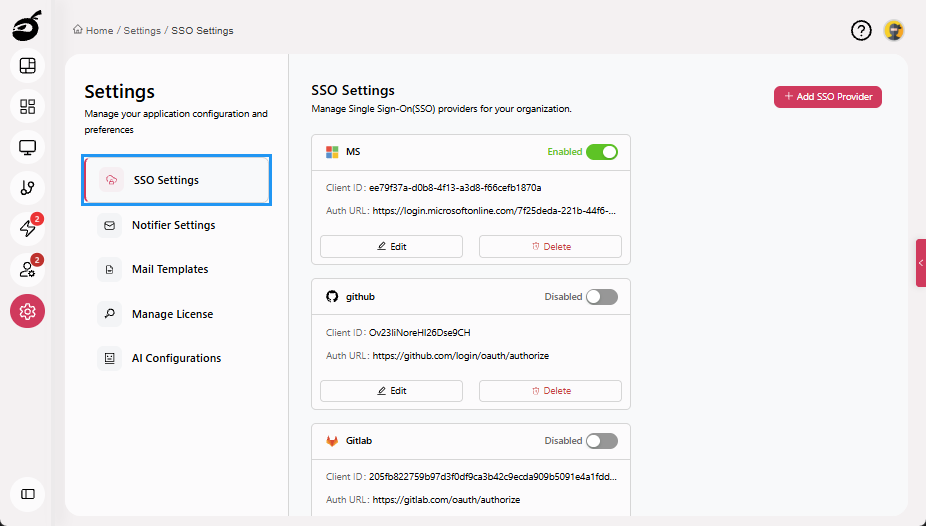Disable the MS SSO provider toggle
This screenshot has height=526, width=926.
pos(602,152)
